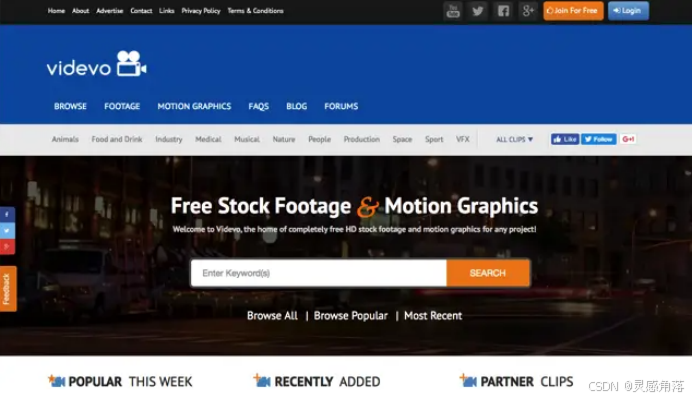Viewport: 692px width, 400px height.
Task: Open the YouTube icon in top bar
Action: 453,11
